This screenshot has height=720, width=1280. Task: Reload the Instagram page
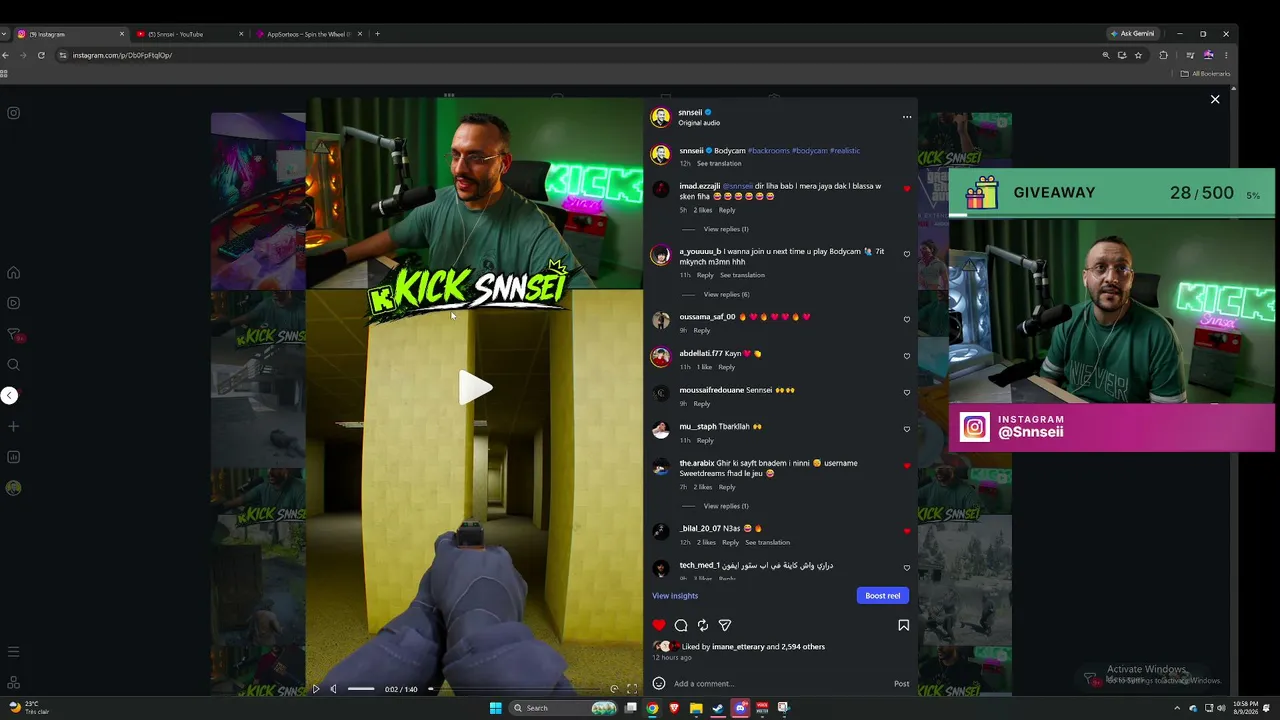(41, 55)
